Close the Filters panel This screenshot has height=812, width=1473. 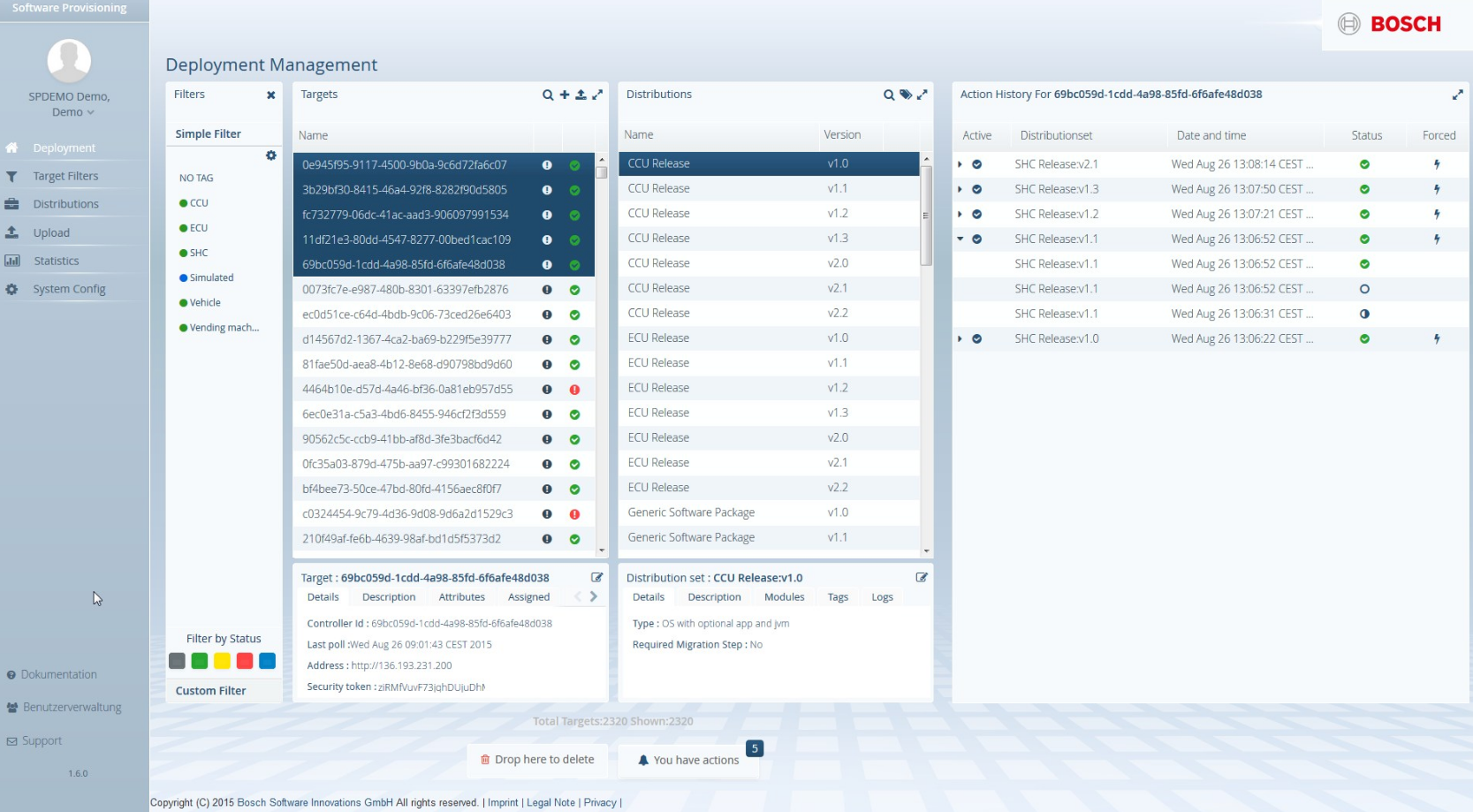pyautogui.click(x=270, y=95)
